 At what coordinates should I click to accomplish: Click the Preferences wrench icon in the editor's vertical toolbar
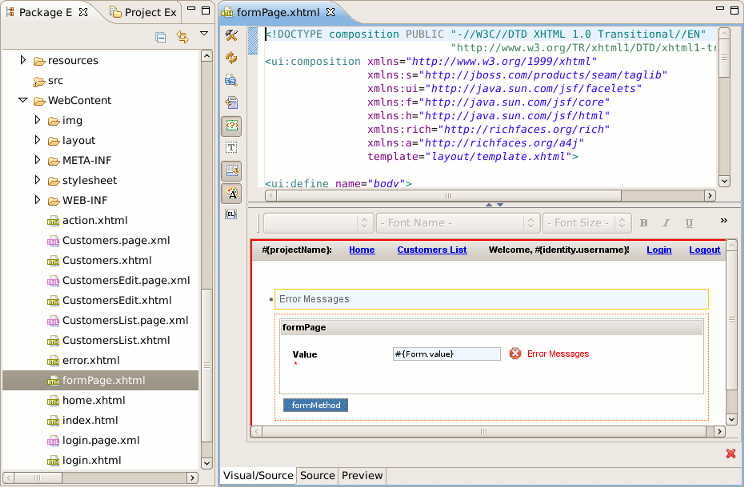click(231, 36)
